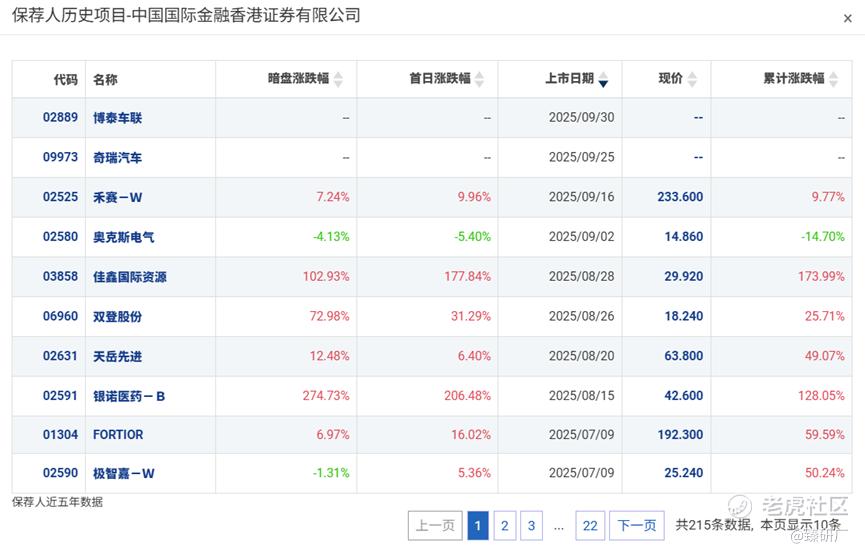Close the sponsor history dialog

[x=847, y=19]
